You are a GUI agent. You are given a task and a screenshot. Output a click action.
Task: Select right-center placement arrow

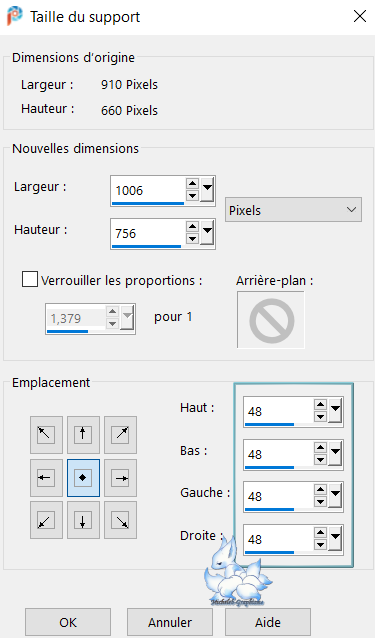click(x=120, y=478)
